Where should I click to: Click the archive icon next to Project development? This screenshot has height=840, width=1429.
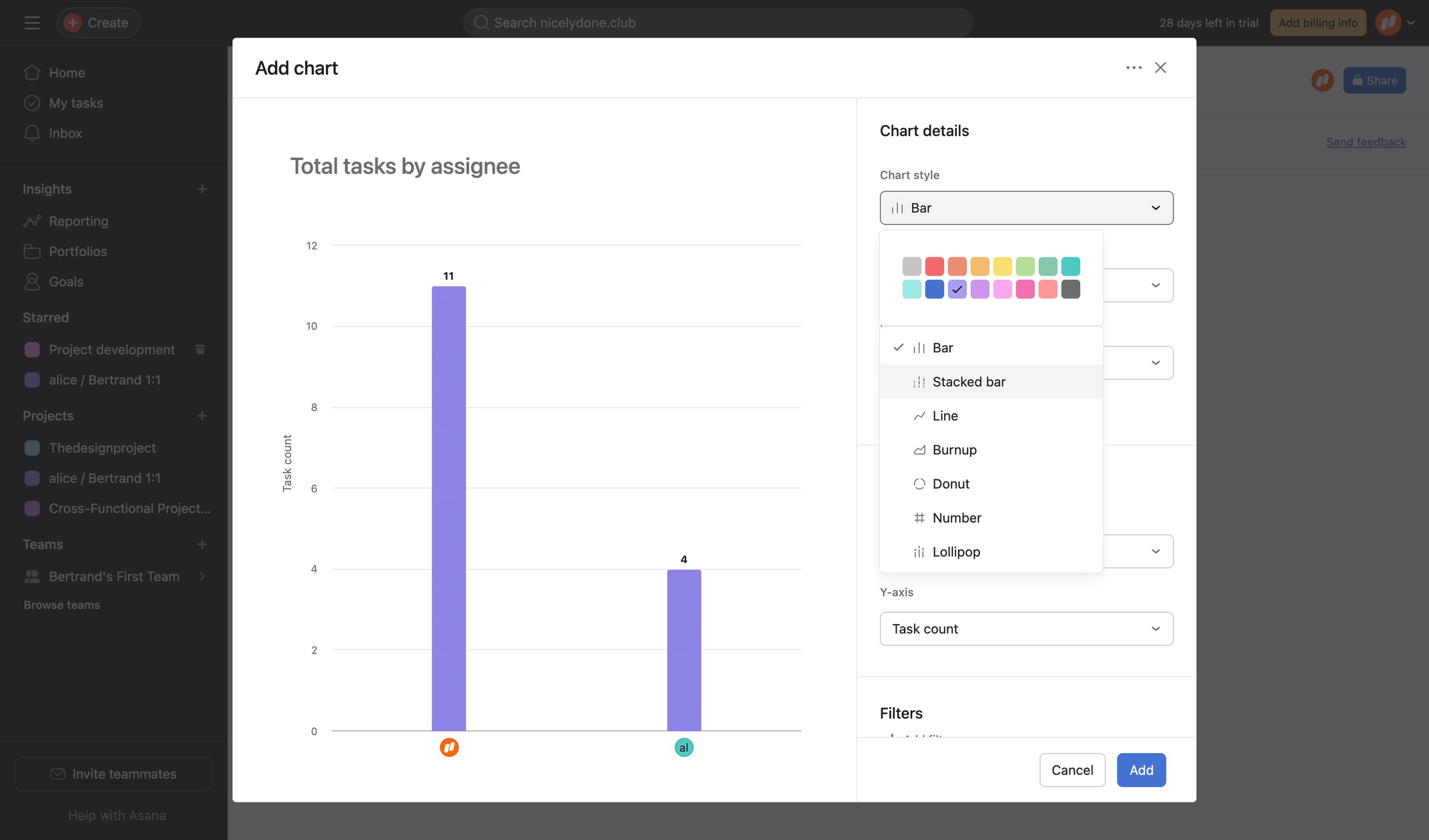coord(201,349)
